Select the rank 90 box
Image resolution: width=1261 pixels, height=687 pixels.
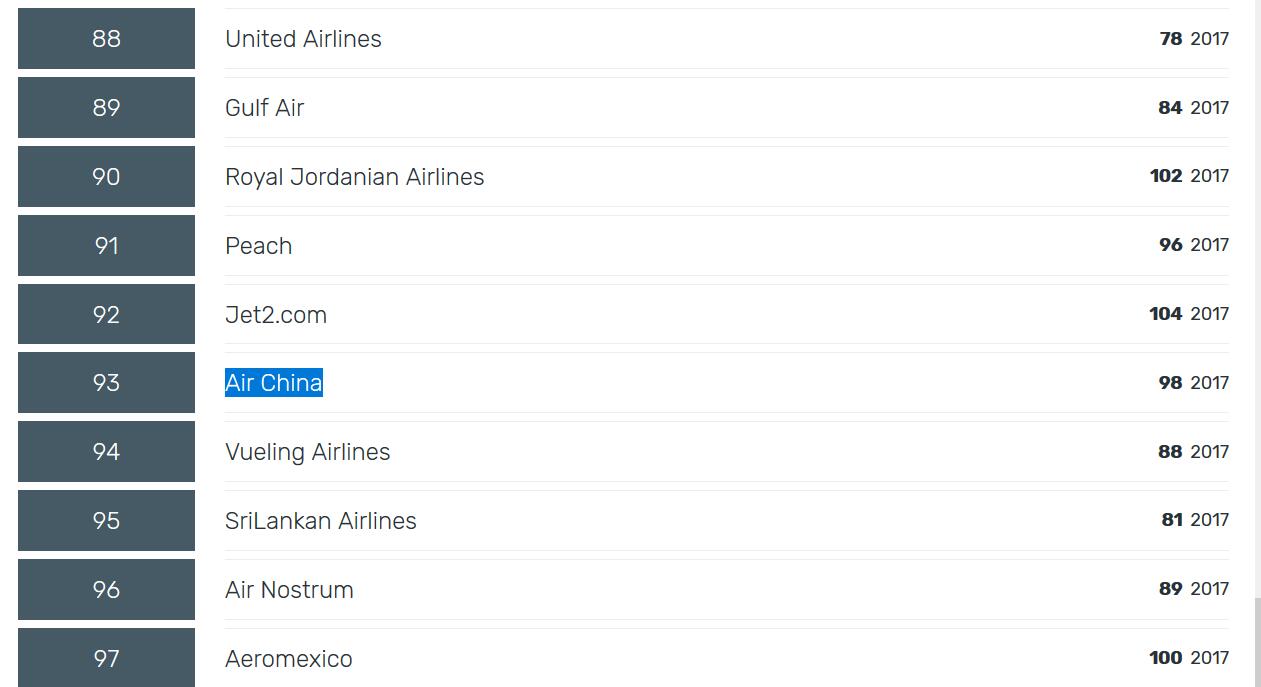pos(106,177)
